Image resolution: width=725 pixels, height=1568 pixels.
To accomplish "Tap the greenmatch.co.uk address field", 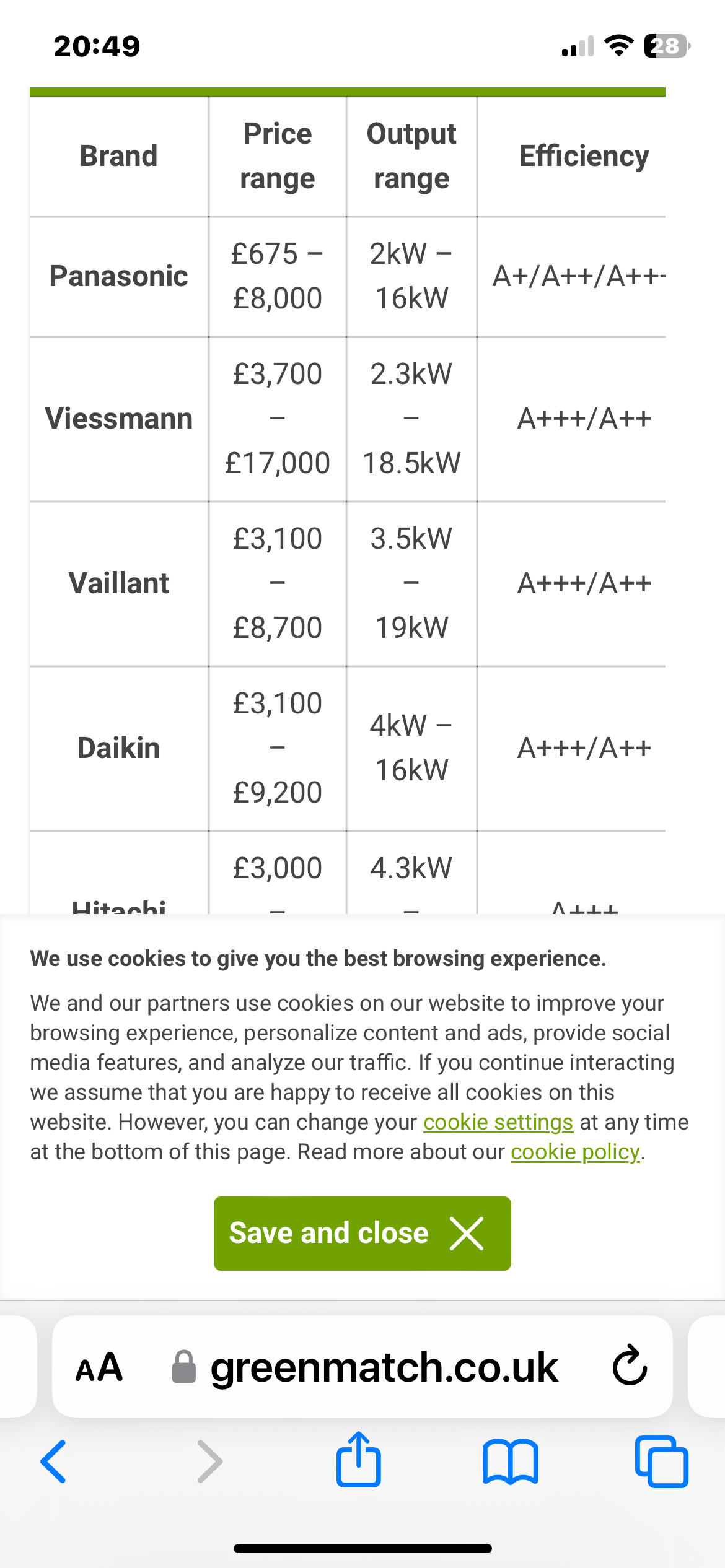I will 384,1367.
